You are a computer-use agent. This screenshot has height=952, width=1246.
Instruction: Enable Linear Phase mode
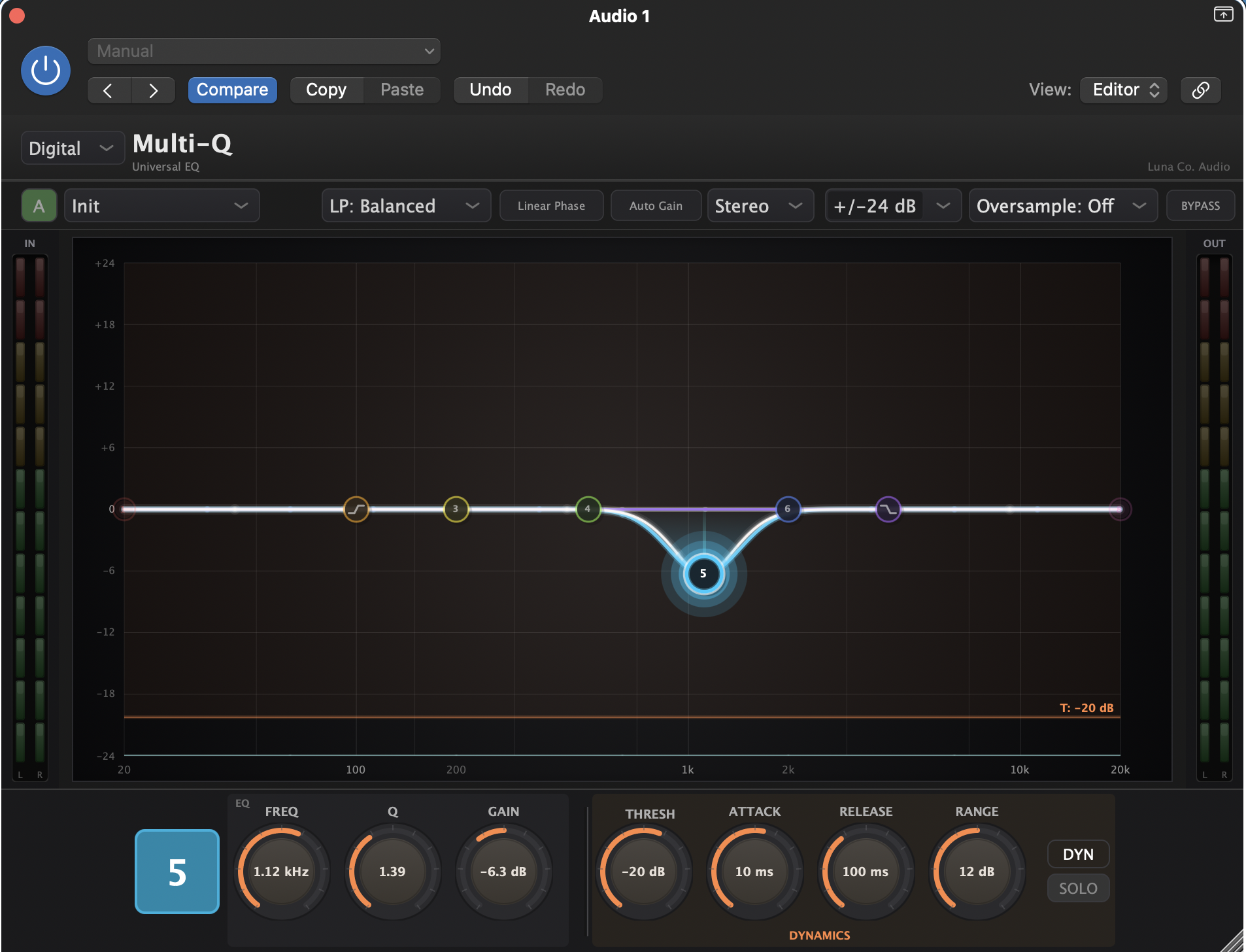(550, 205)
